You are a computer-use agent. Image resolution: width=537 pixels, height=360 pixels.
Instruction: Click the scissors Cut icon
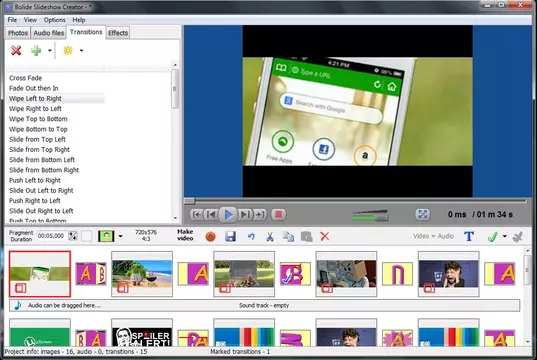[270, 236]
